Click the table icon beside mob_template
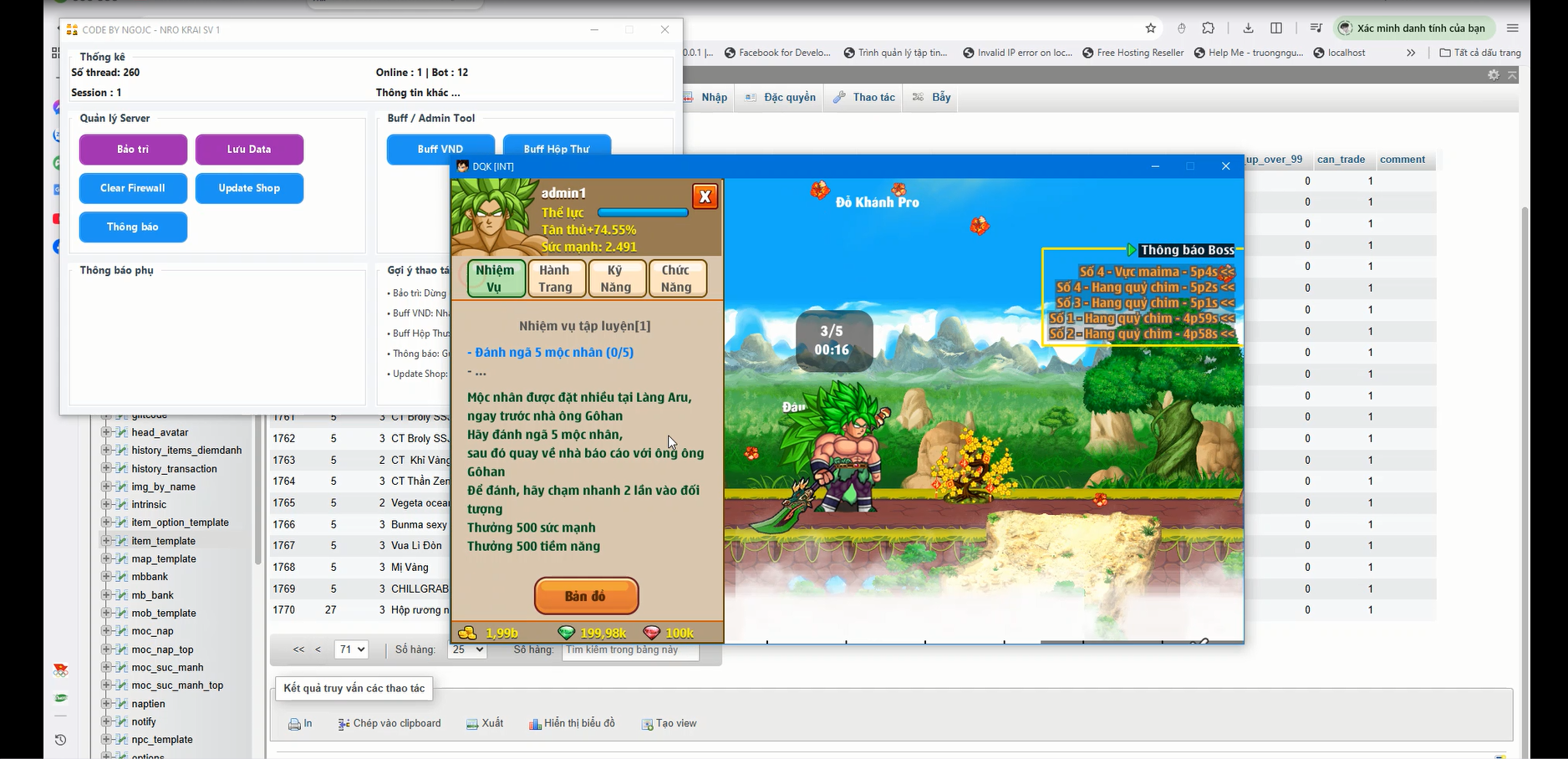 (x=122, y=613)
